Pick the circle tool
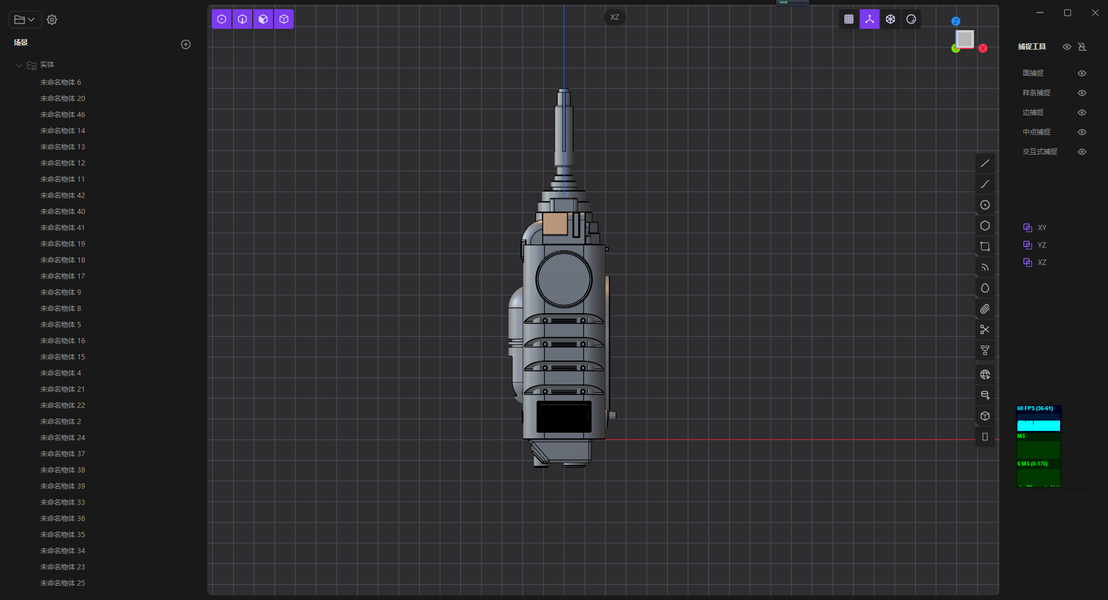Image resolution: width=1108 pixels, height=600 pixels. tap(985, 205)
